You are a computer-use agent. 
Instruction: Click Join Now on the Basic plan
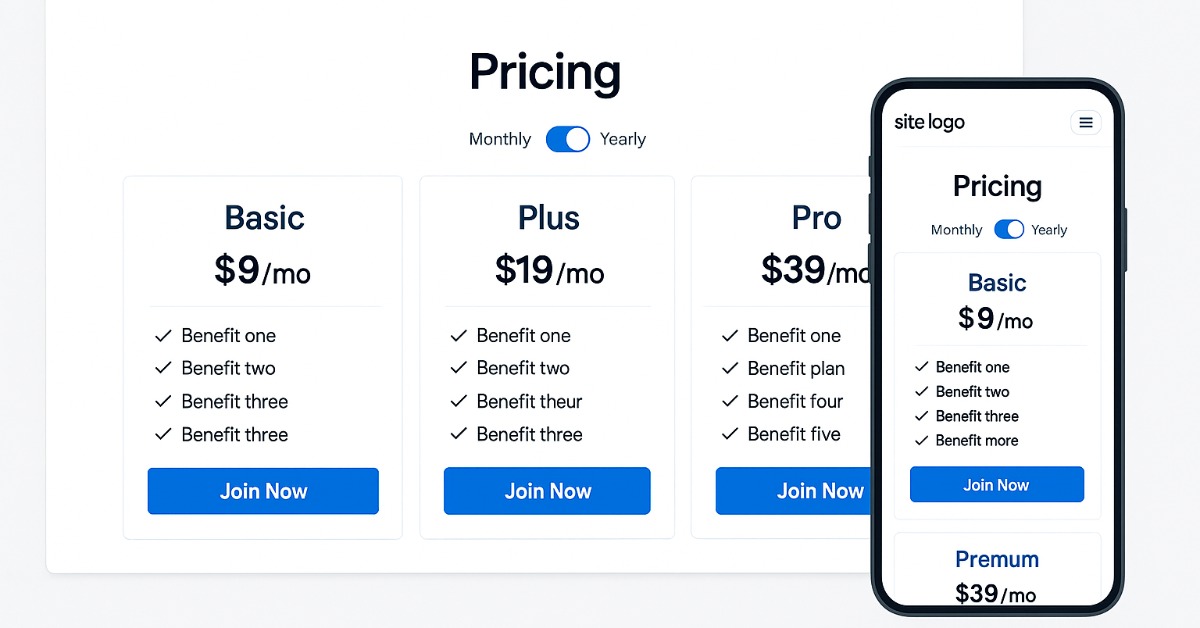coord(263,491)
